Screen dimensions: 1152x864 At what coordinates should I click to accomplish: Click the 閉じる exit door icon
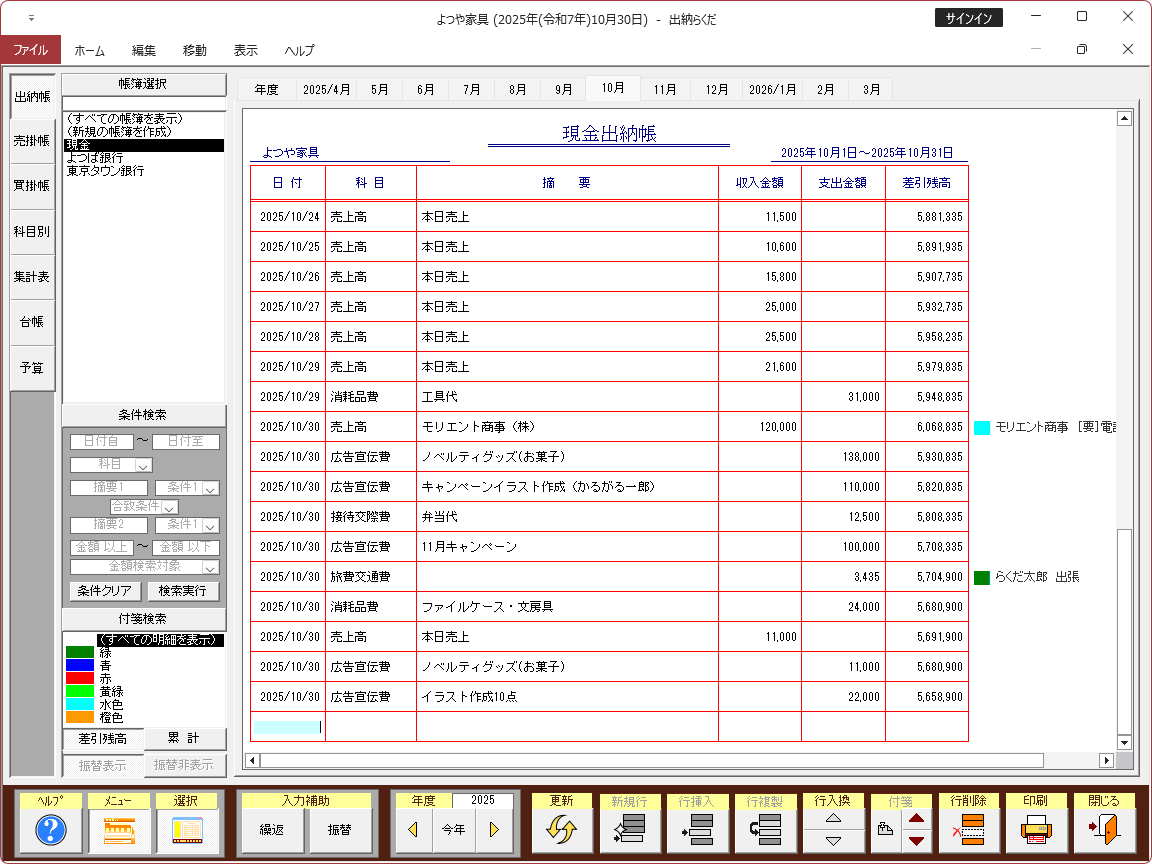tap(1104, 830)
